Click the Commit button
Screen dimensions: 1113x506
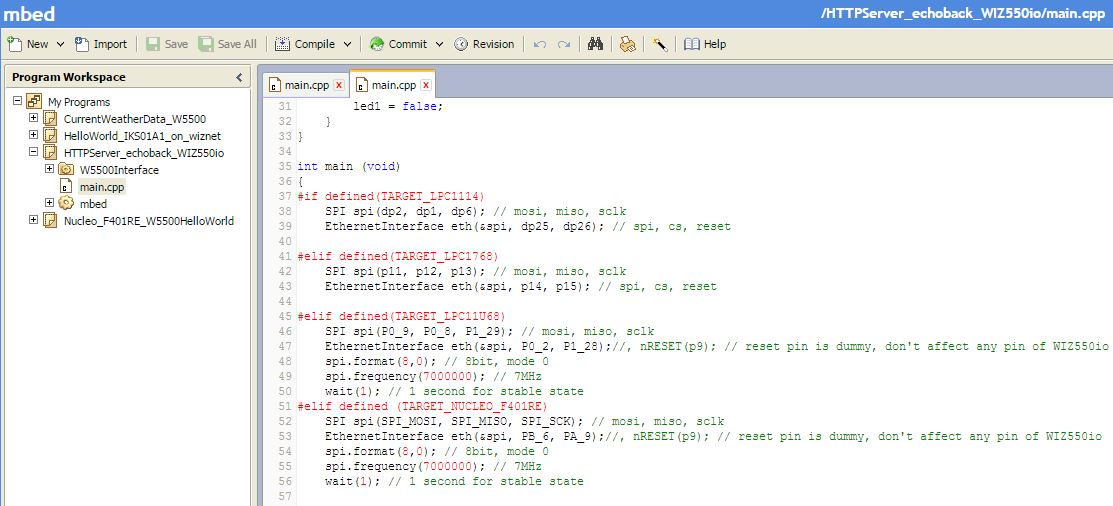tap(398, 44)
